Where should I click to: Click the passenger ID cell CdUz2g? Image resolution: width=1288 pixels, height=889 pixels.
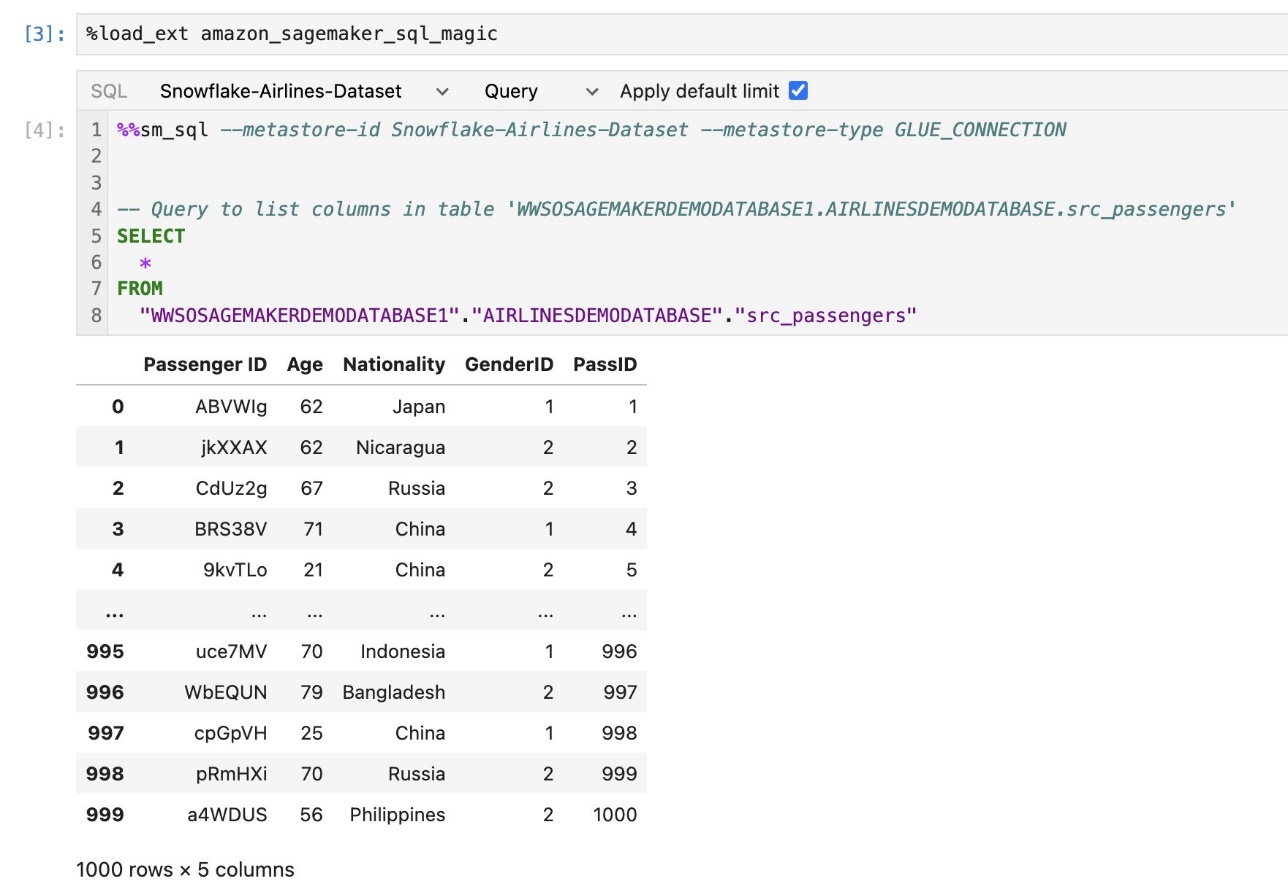[x=233, y=489]
